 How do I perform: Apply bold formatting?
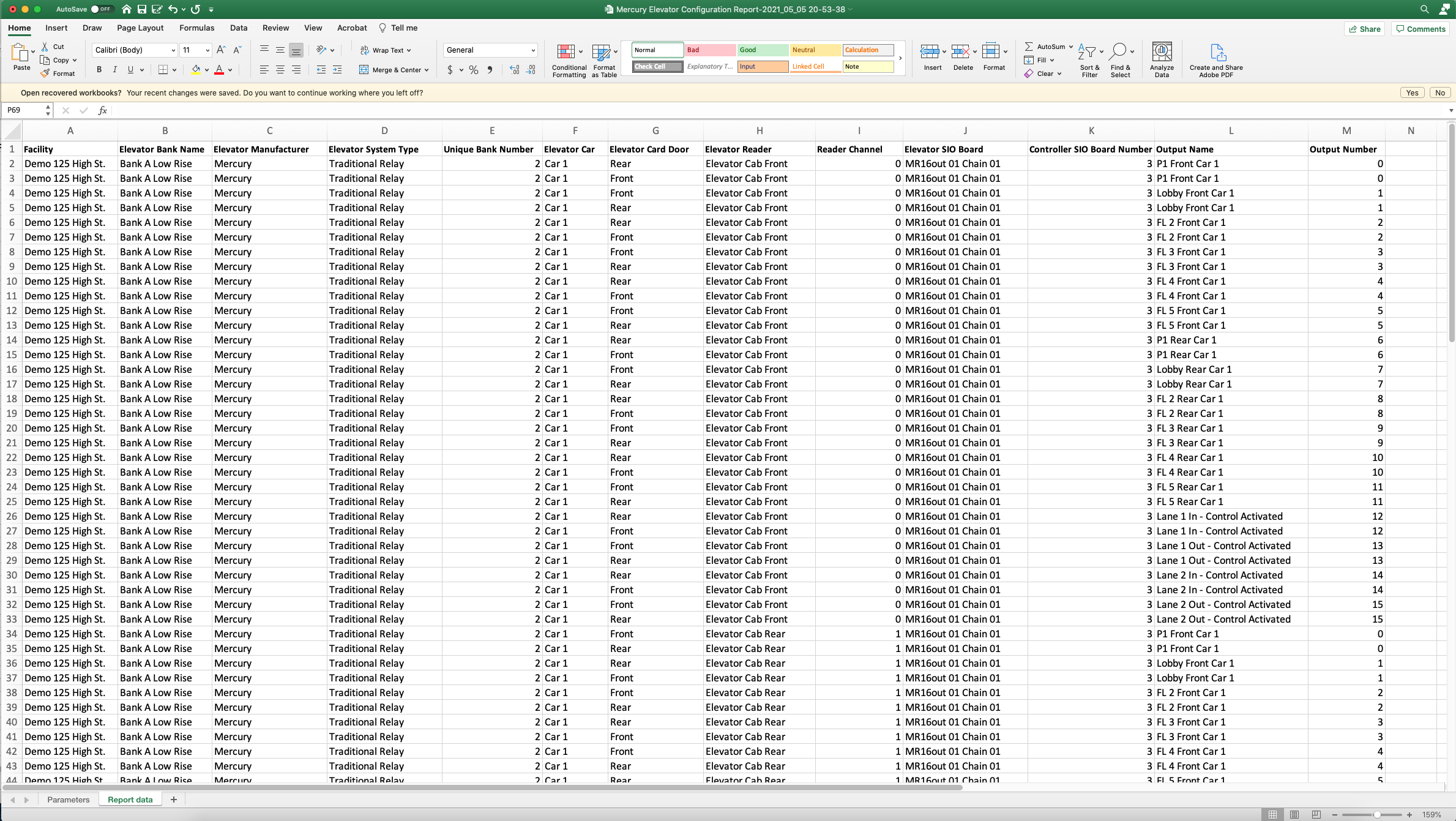(99, 69)
